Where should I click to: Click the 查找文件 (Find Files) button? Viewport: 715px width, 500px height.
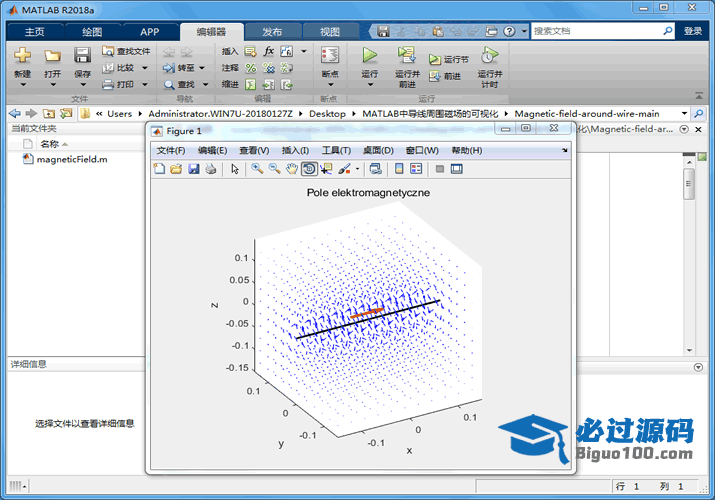tap(126, 51)
